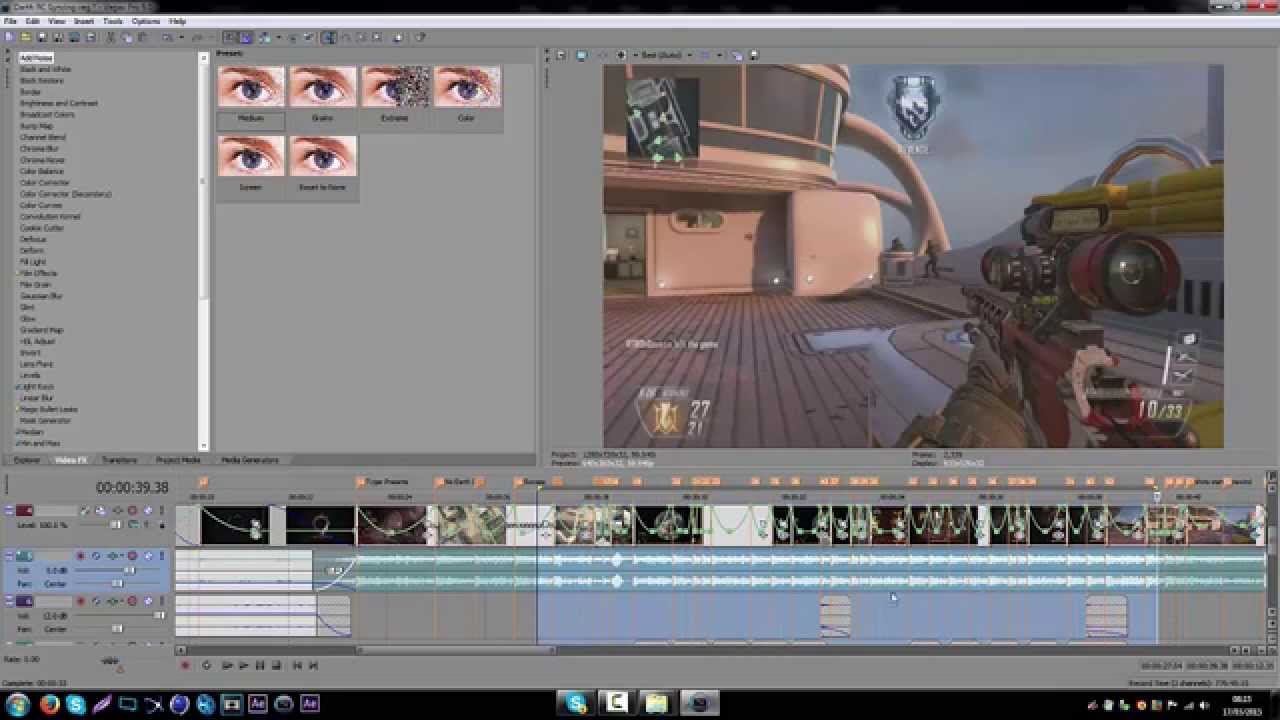The height and width of the screenshot is (720, 1280).
Task: Open the Edit menu
Action: click(x=33, y=21)
